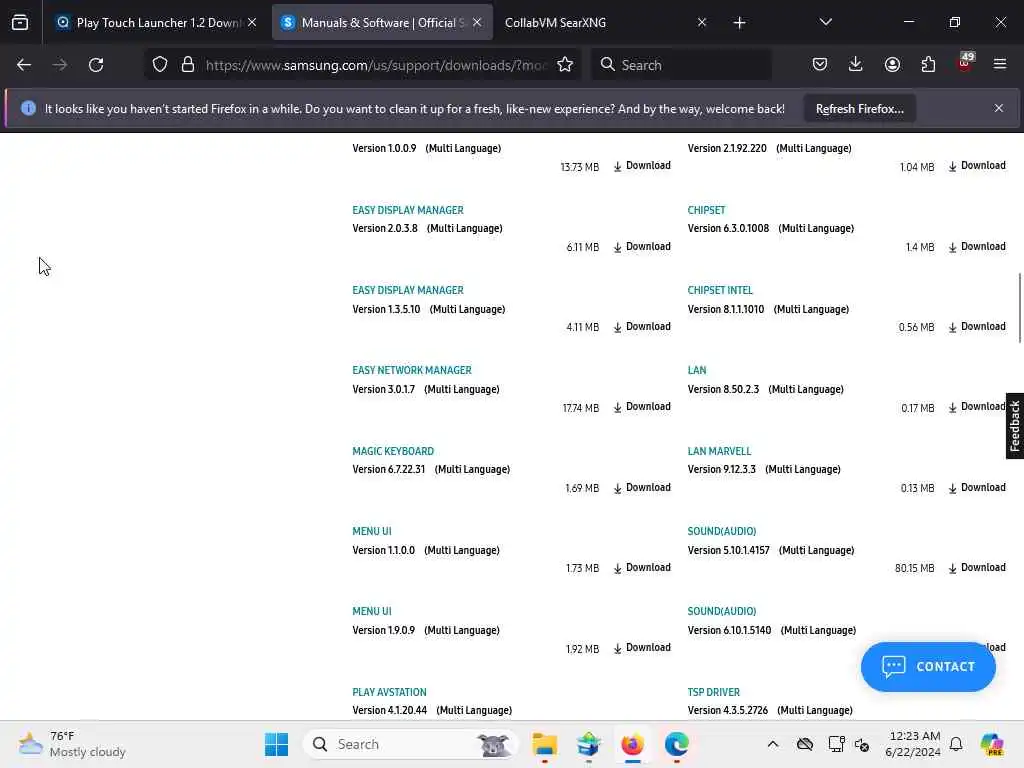Click the cloud sync off tray icon
Viewport: 1024px width, 768px height.
click(805, 744)
